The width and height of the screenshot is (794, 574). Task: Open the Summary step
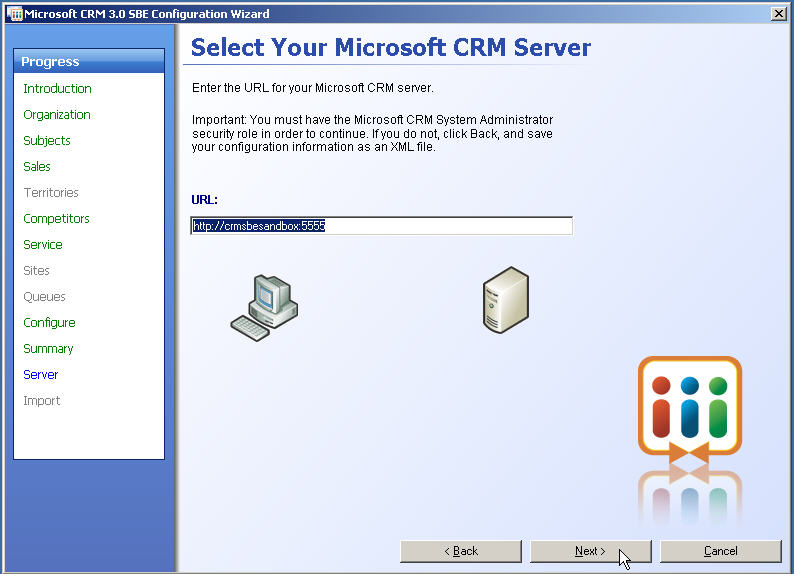[x=48, y=349]
